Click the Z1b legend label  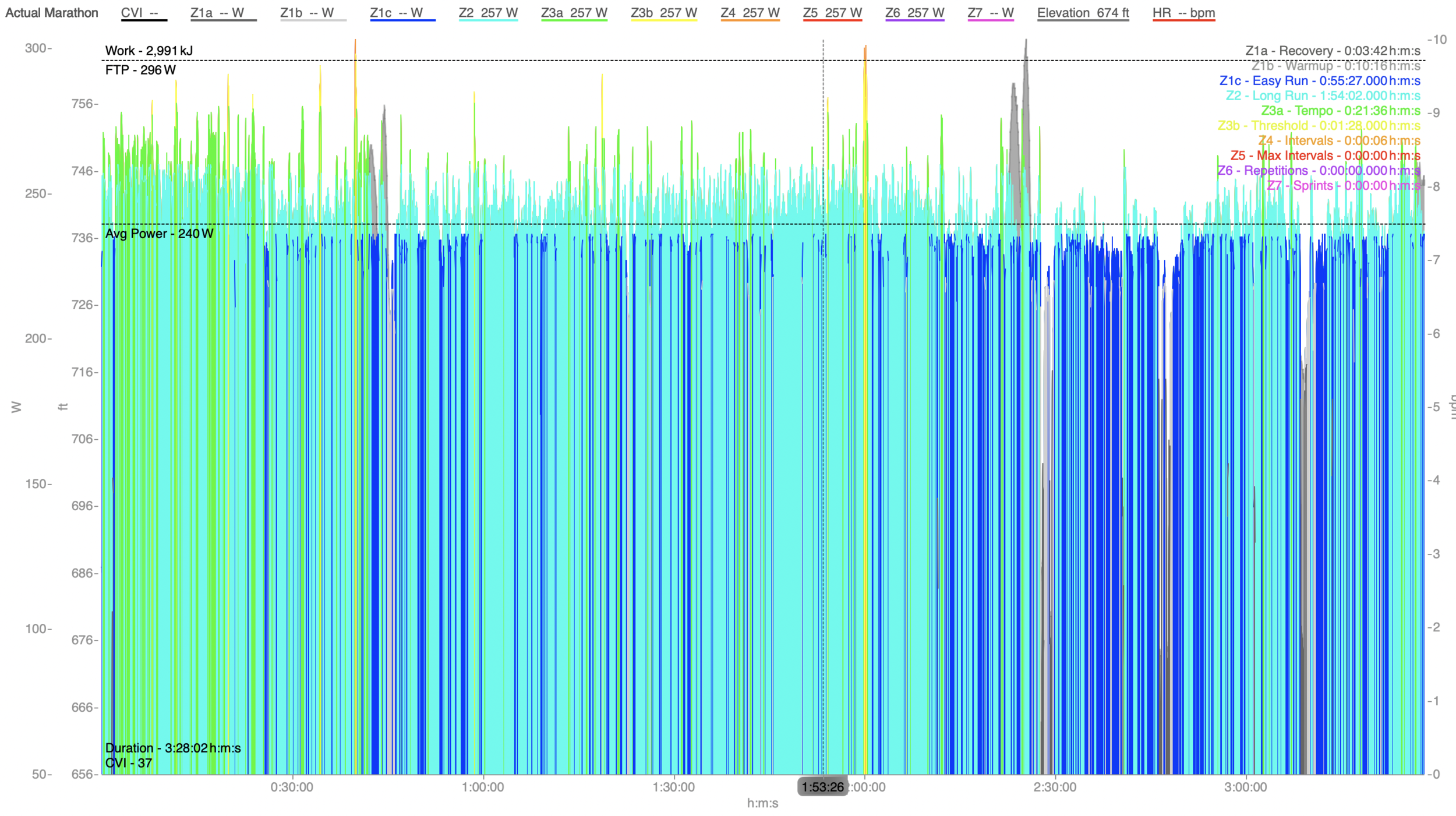pyautogui.click(x=313, y=13)
